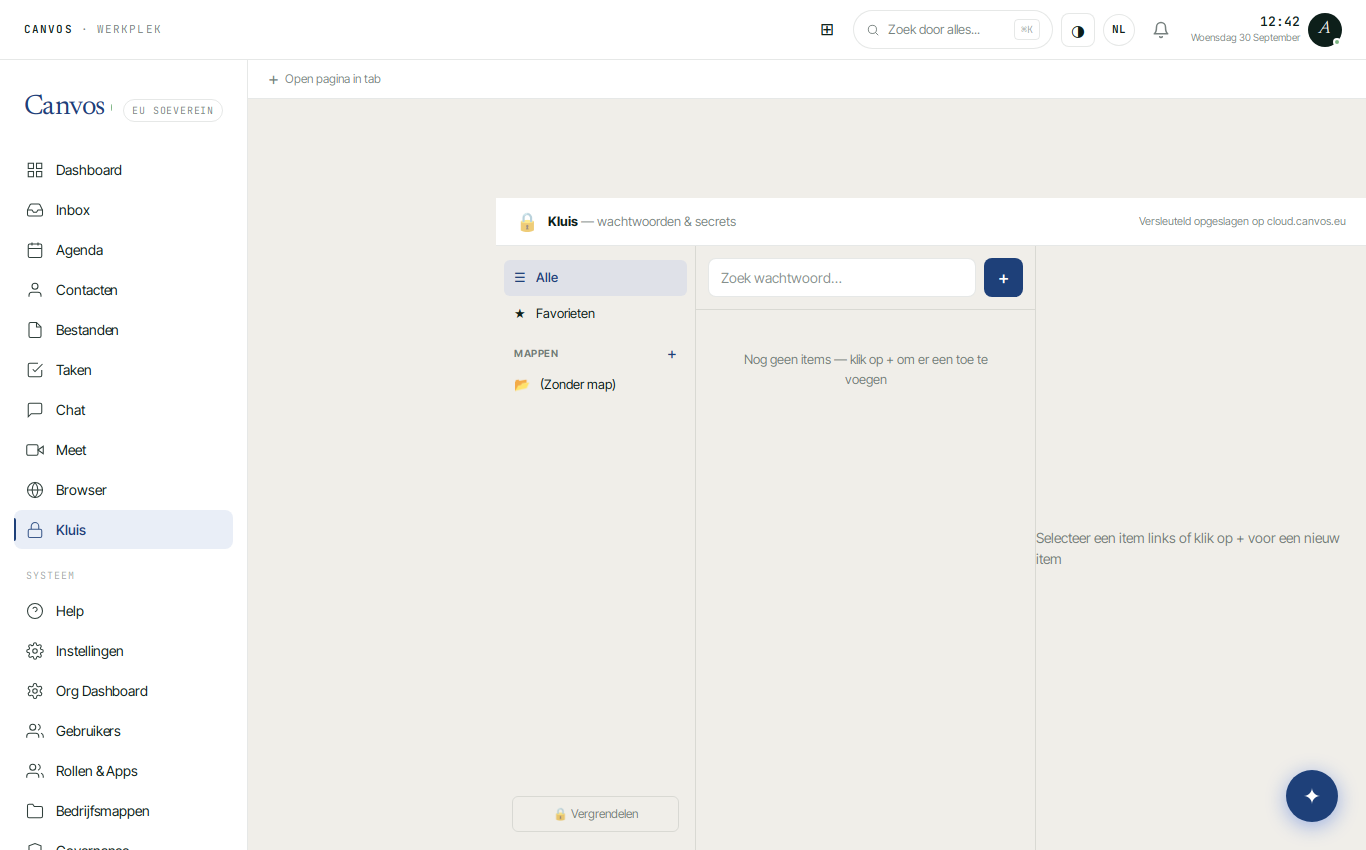Open Meet video section
This screenshot has width=1366, height=850.
tap(123, 450)
